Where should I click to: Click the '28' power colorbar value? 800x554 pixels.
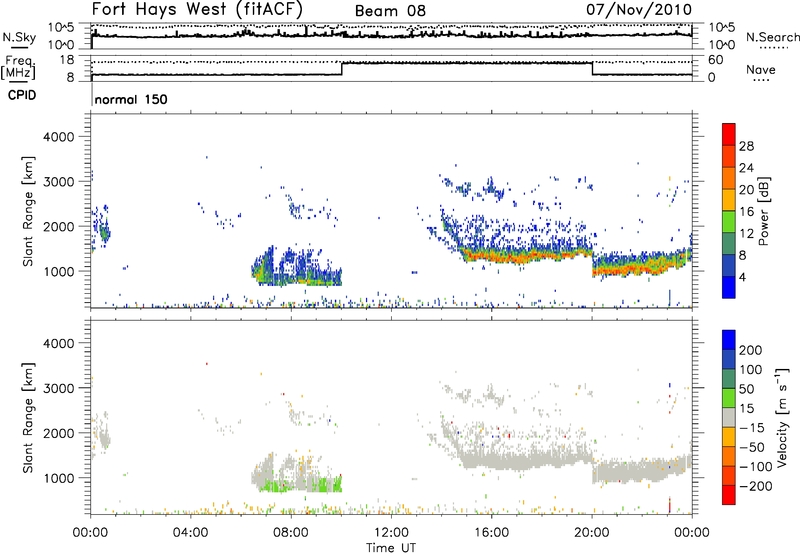pyautogui.click(x=746, y=146)
